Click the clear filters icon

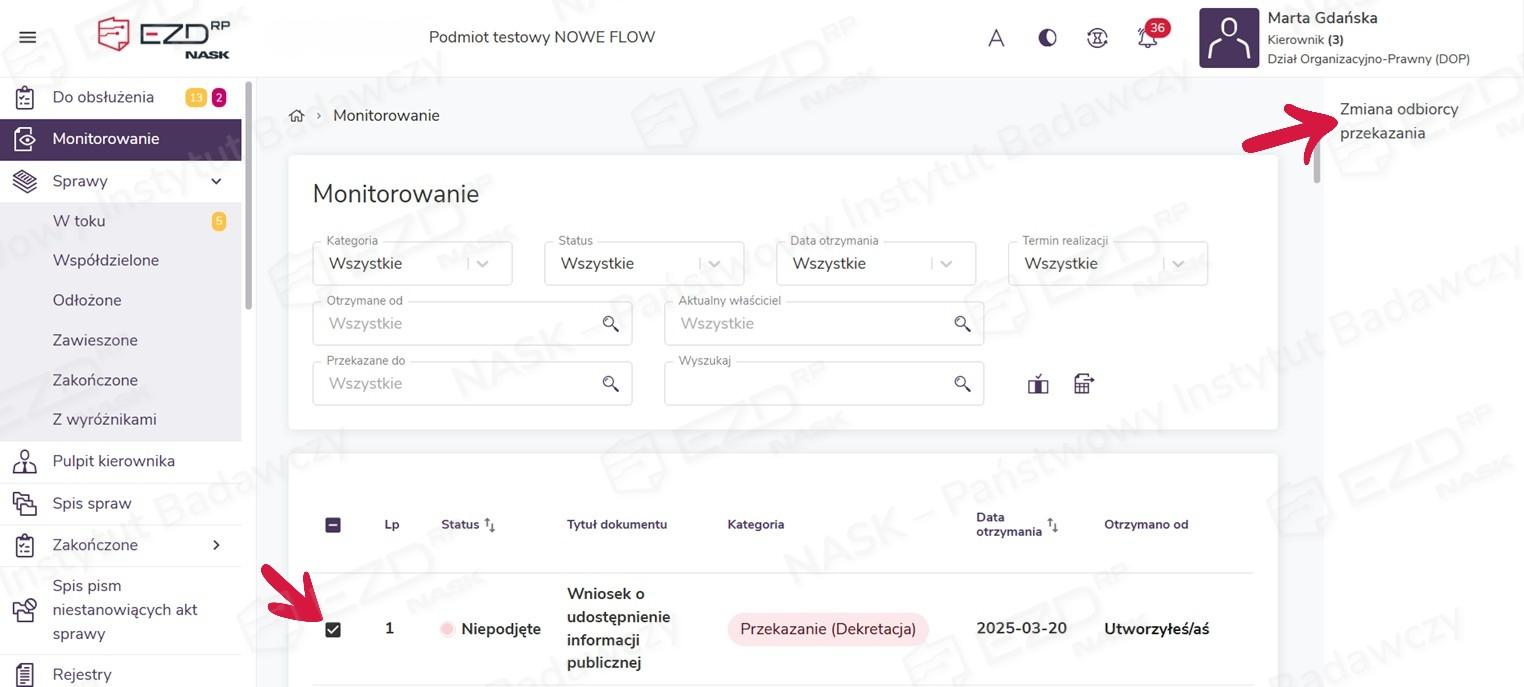coord(1038,384)
